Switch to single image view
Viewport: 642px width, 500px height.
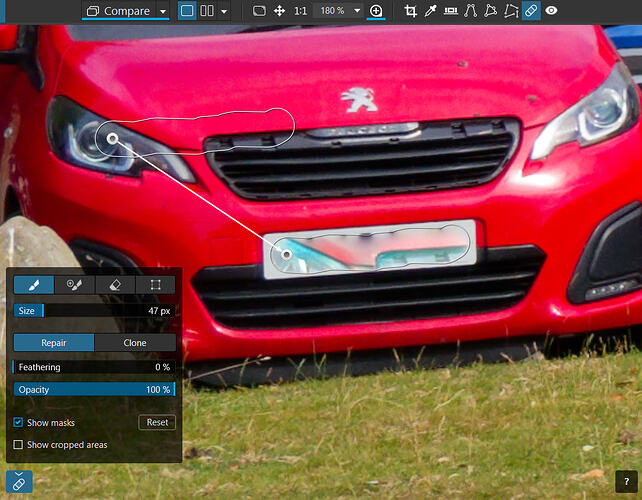click(x=187, y=11)
